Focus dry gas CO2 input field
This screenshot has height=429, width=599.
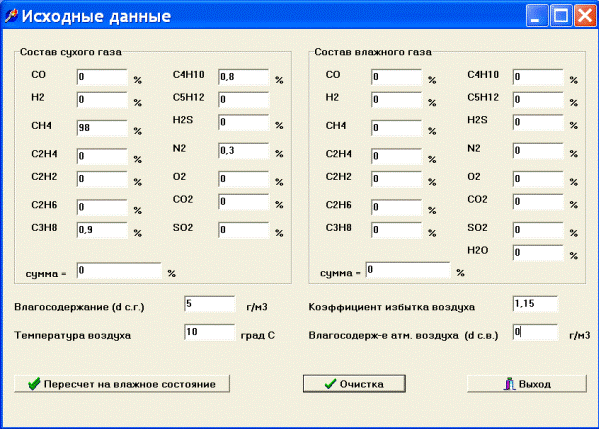(244, 202)
